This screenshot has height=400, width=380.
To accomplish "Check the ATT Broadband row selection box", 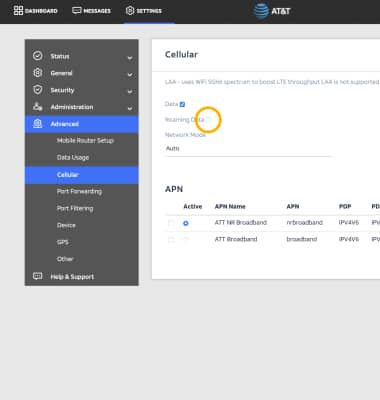I will click(x=171, y=239).
